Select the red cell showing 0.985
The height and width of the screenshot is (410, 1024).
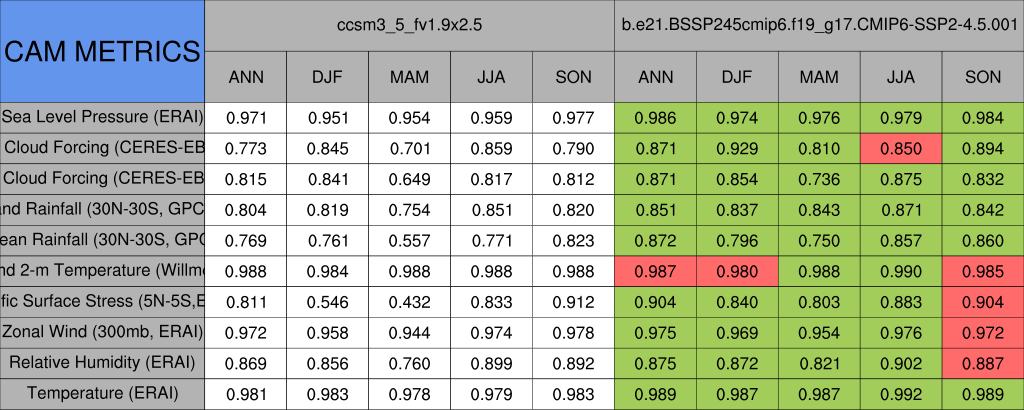click(983, 270)
